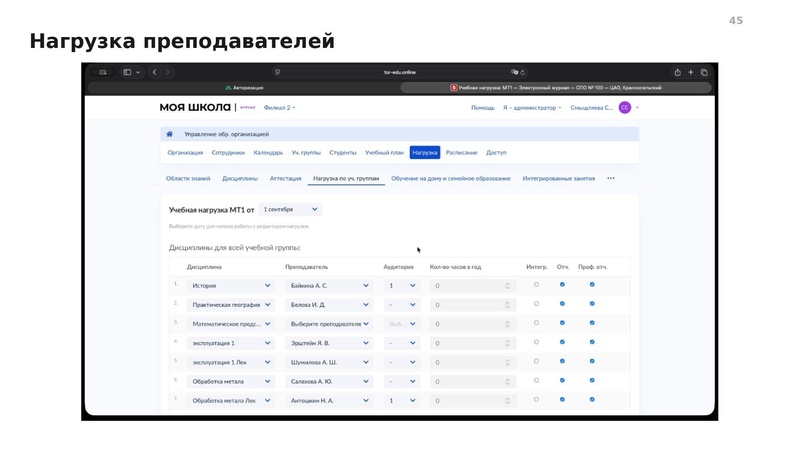Click Safari forward navigation arrow
Screen dimensions: 800x450
(x=167, y=72)
